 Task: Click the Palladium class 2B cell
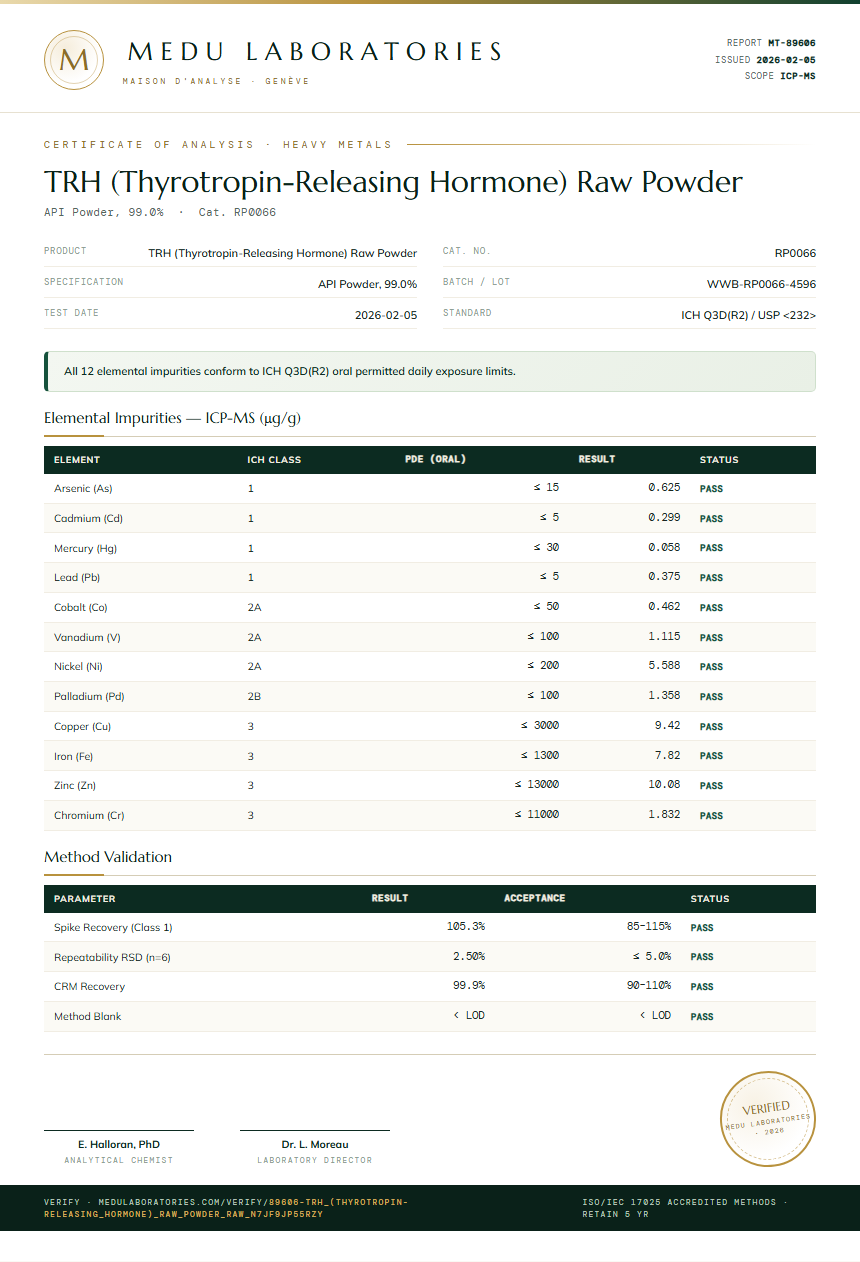[x=254, y=697]
